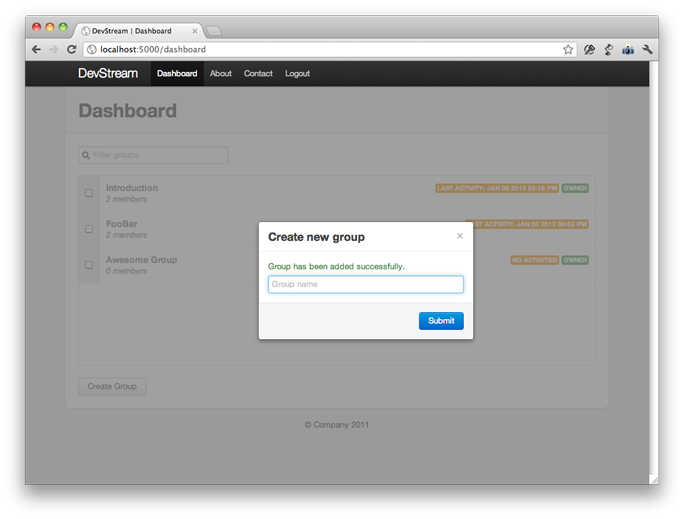Image resolution: width=684 pixels, height=519 pixels.
Task: Click the success message text in dialog
Action: (x=336, y=266)
